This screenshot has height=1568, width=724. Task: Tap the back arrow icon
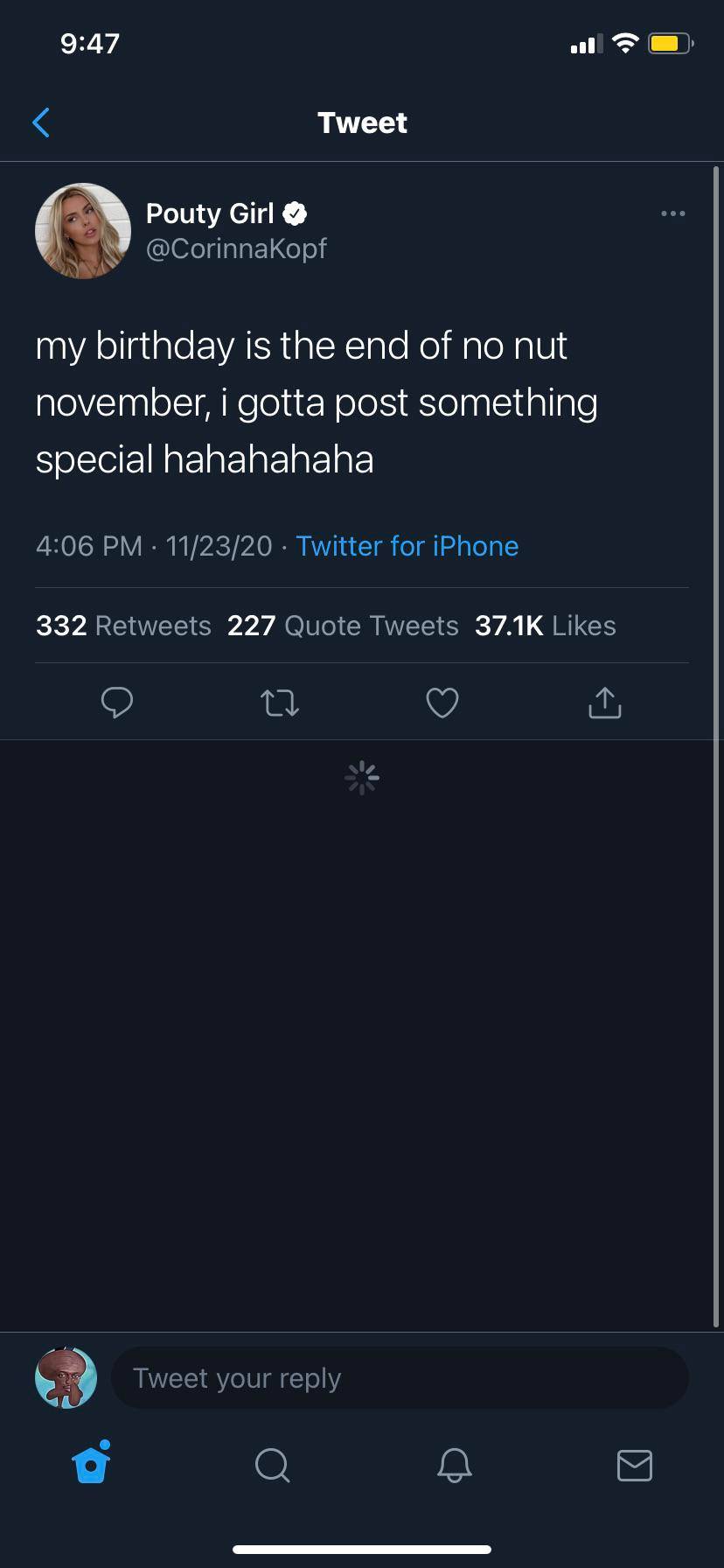(x=41, y=122)
